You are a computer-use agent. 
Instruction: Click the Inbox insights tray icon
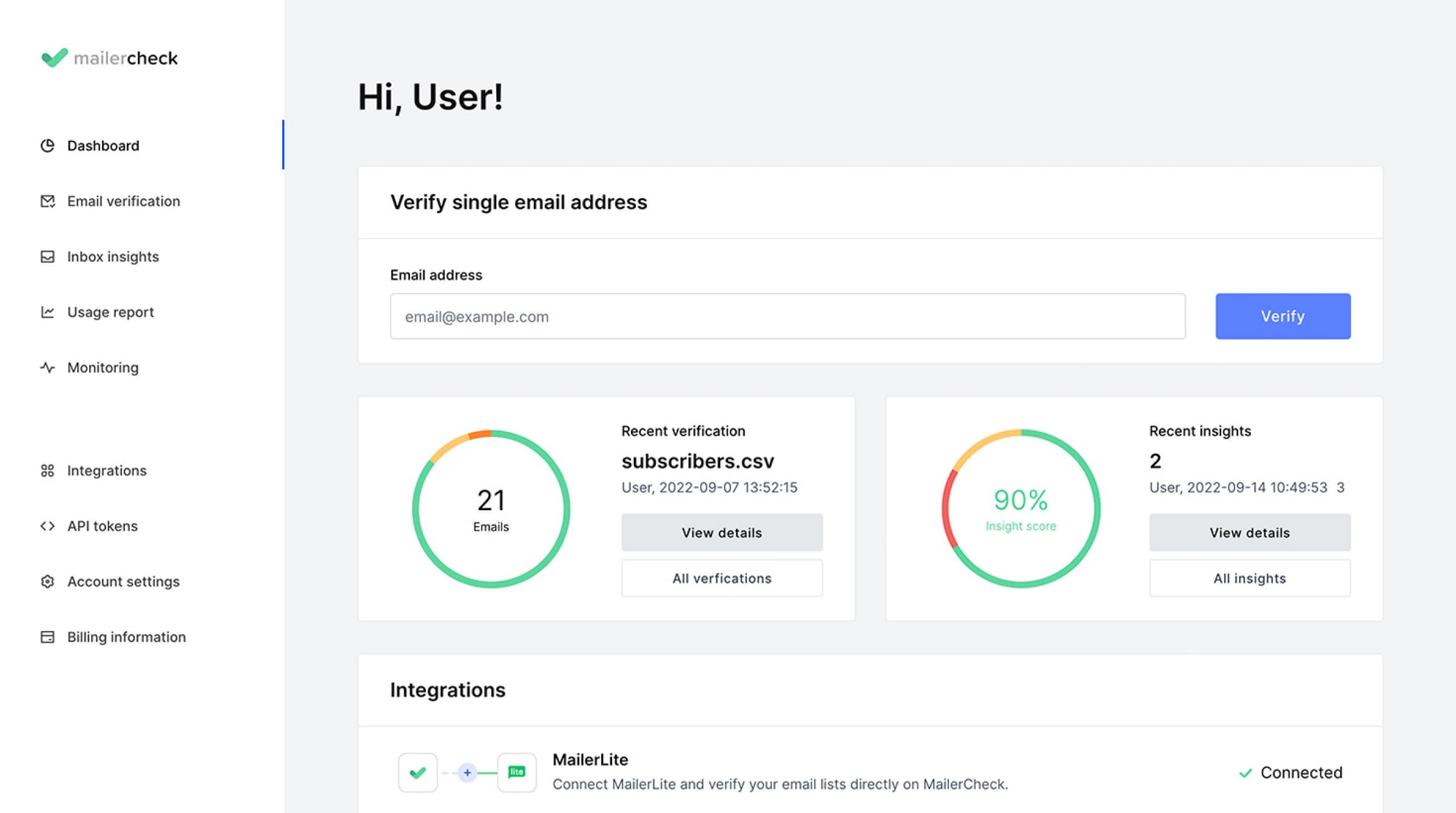[x=47, y=257]
